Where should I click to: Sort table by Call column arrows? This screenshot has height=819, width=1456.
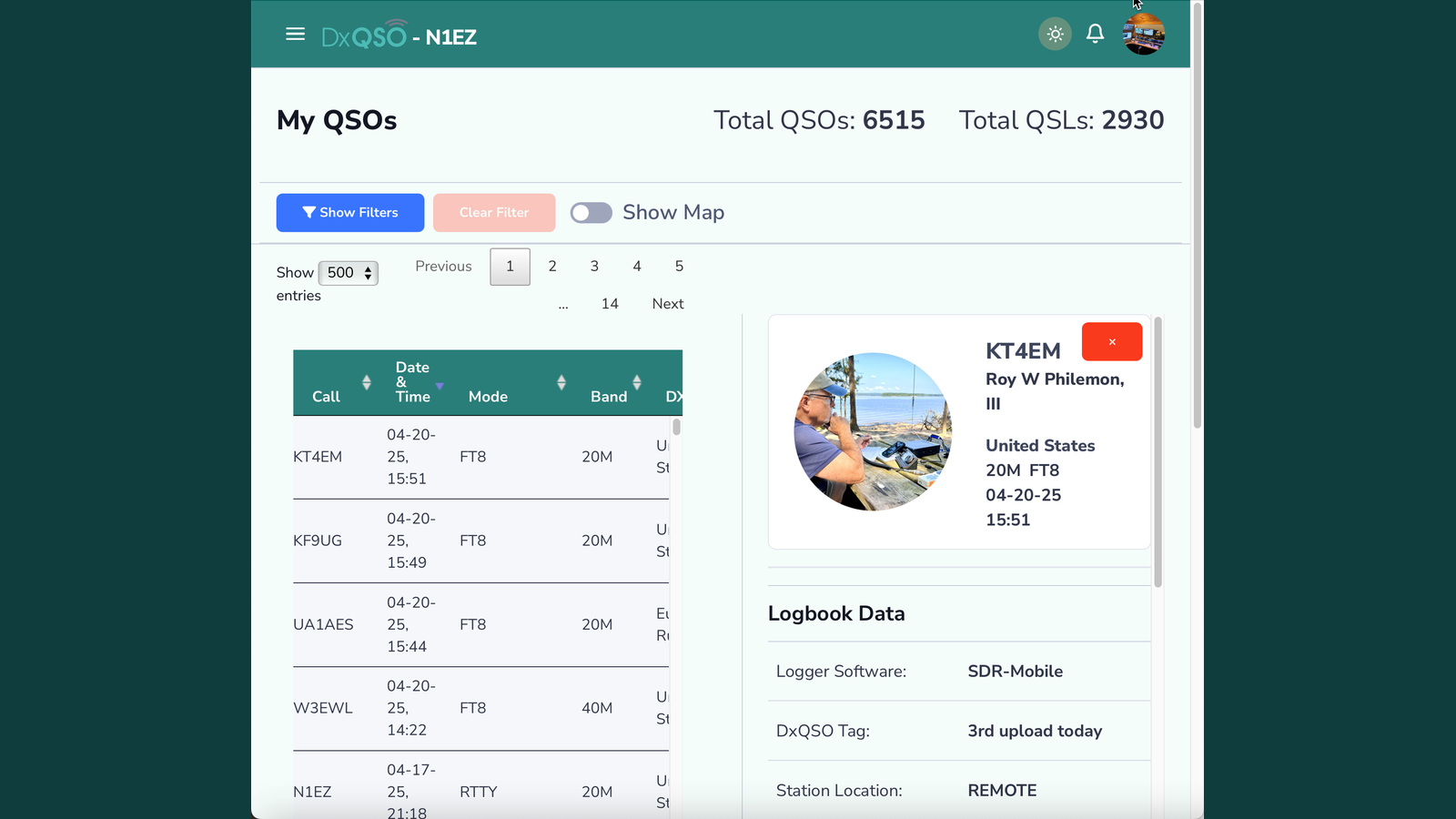click(x=367, y=382)
